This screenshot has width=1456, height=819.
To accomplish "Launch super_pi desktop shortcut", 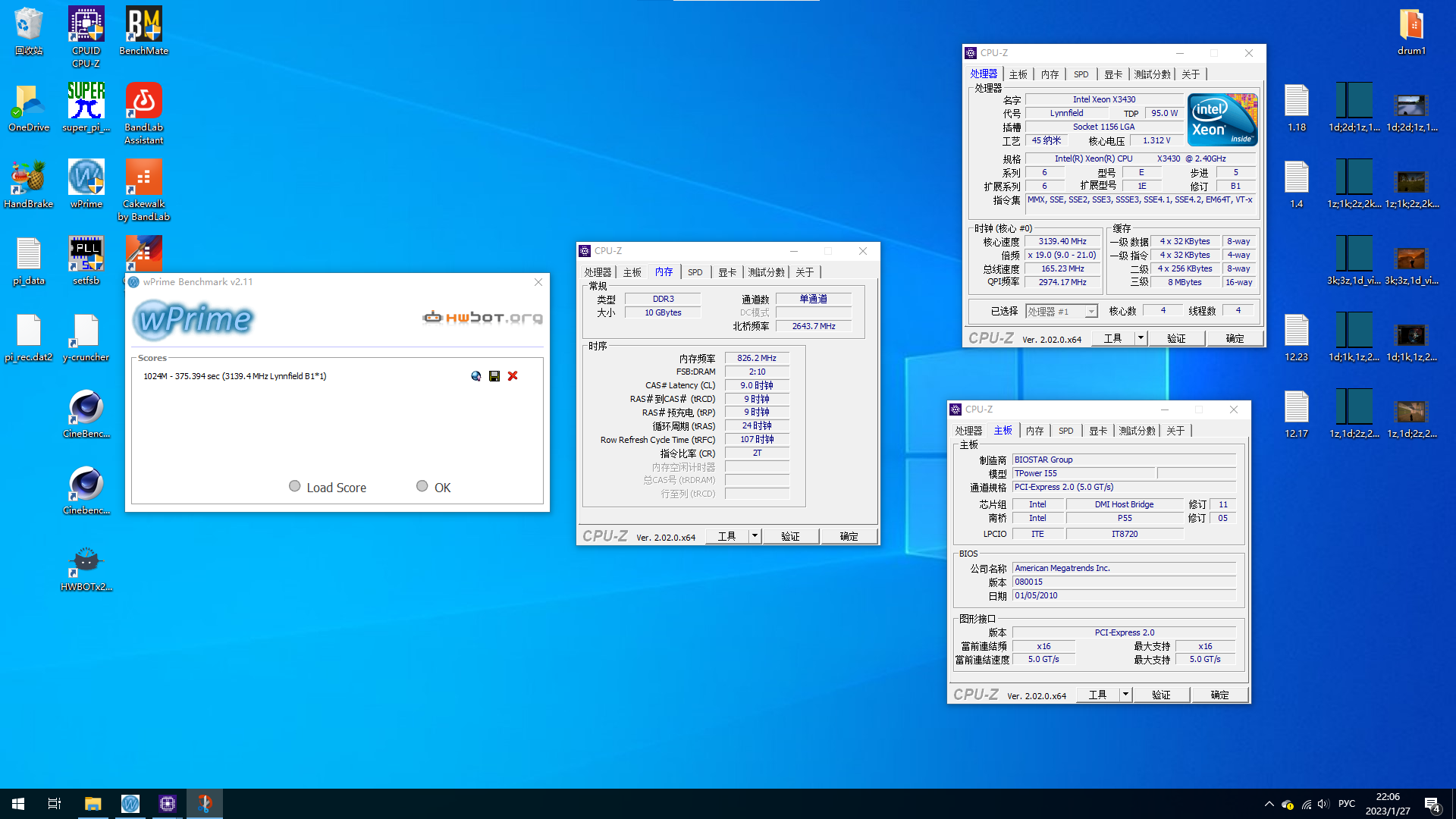I will tap(86, 108).
